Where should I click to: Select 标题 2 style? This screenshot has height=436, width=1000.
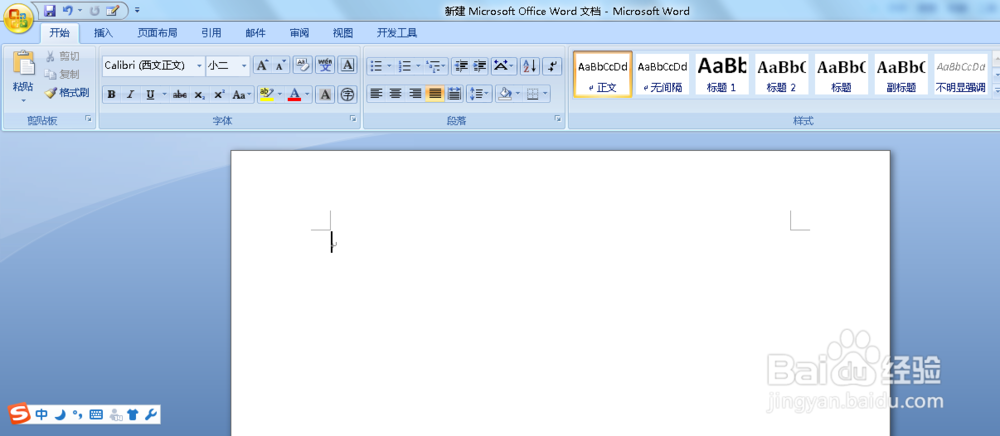coord(781,74)
